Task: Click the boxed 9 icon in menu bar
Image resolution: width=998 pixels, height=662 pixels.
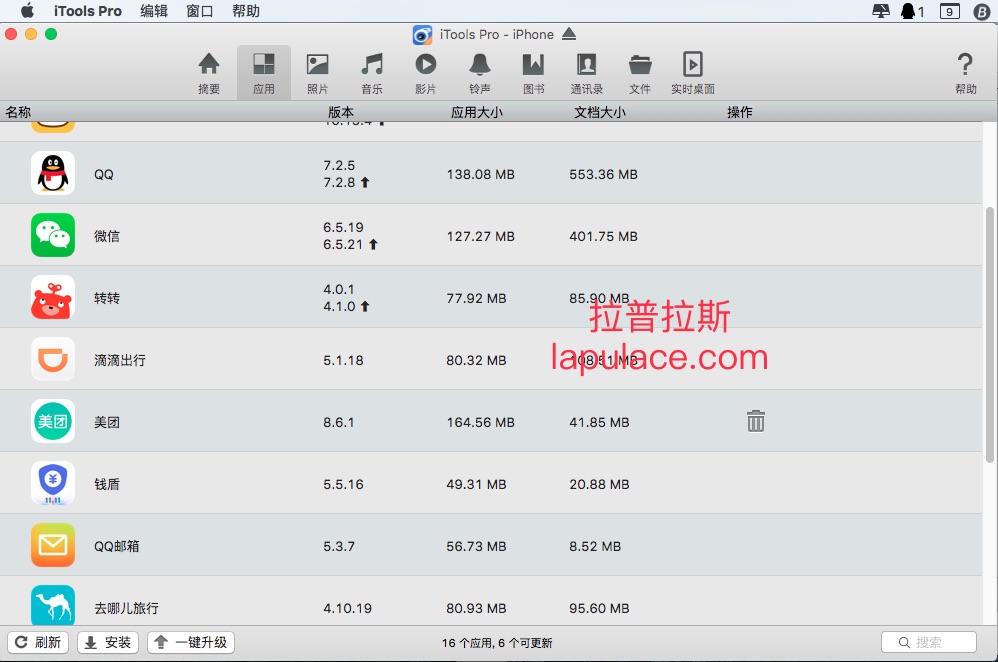Action: point(950,11)
